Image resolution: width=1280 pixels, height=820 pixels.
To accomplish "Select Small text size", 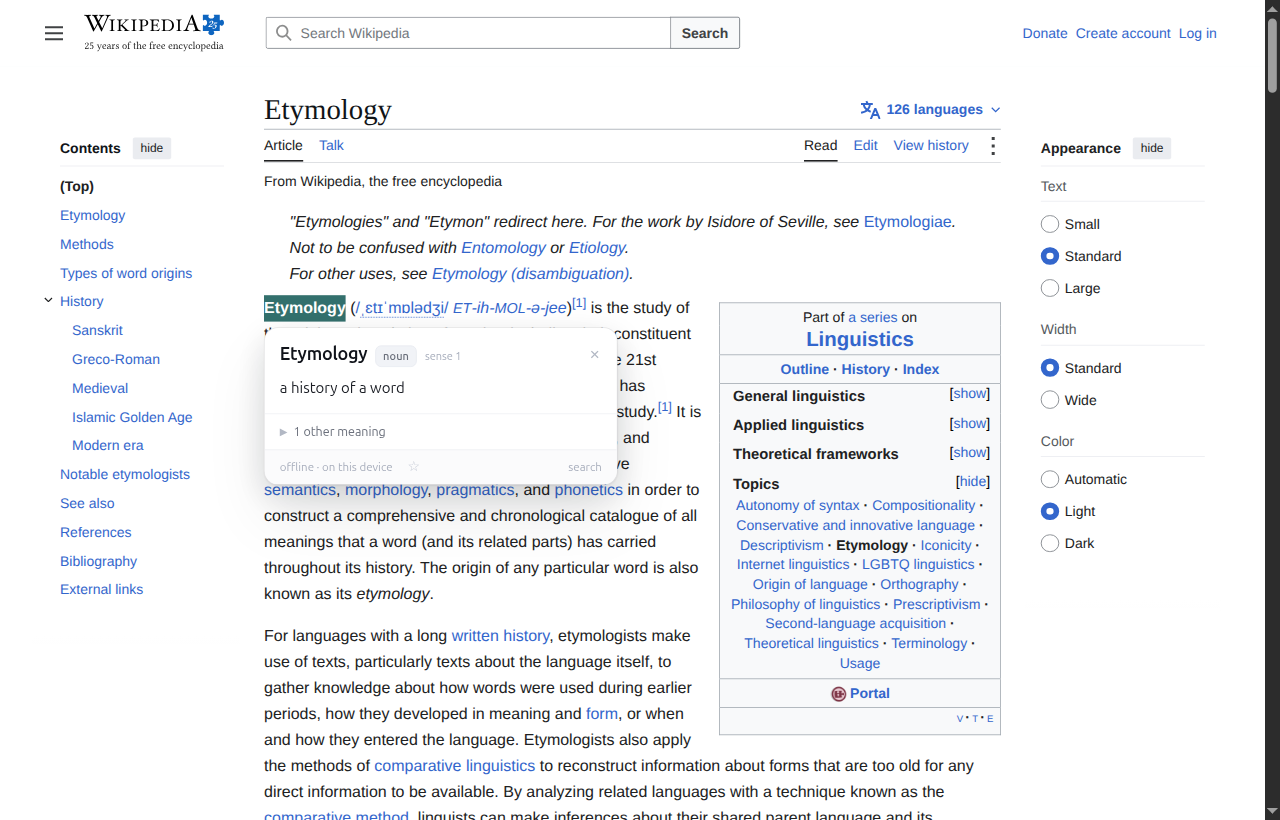I will [x=1050, y=224].
